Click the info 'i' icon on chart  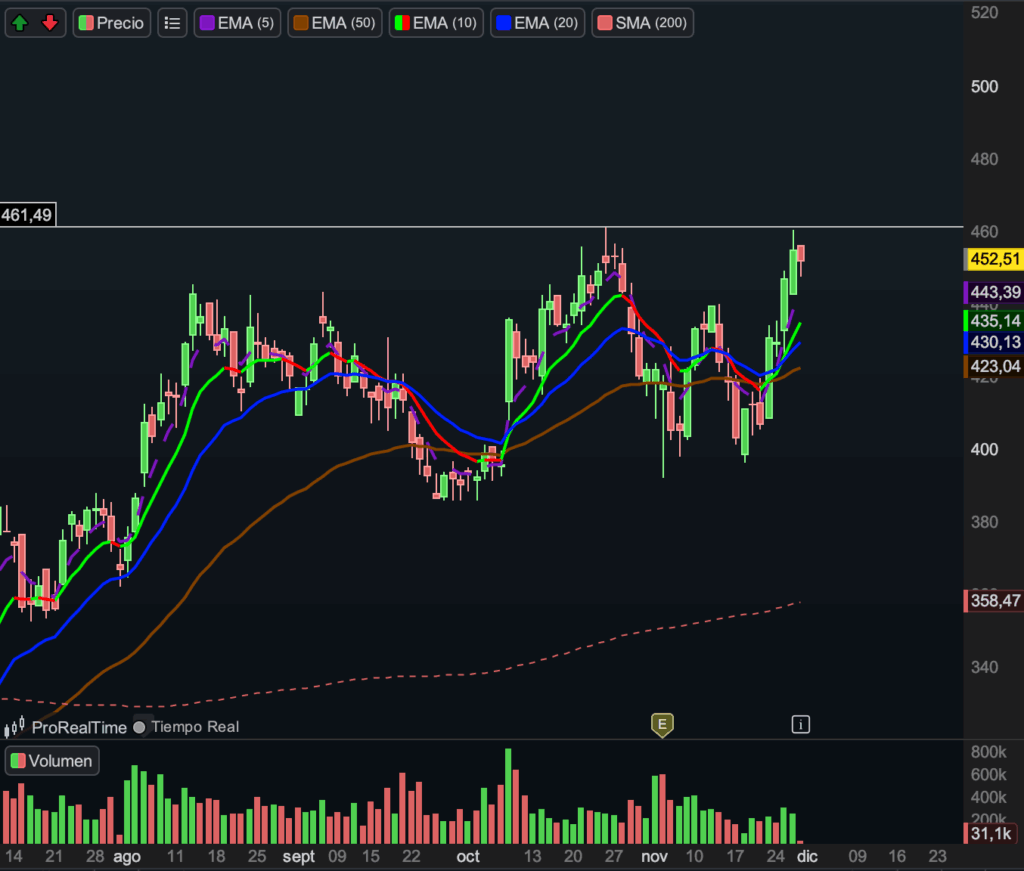point(800,724)
